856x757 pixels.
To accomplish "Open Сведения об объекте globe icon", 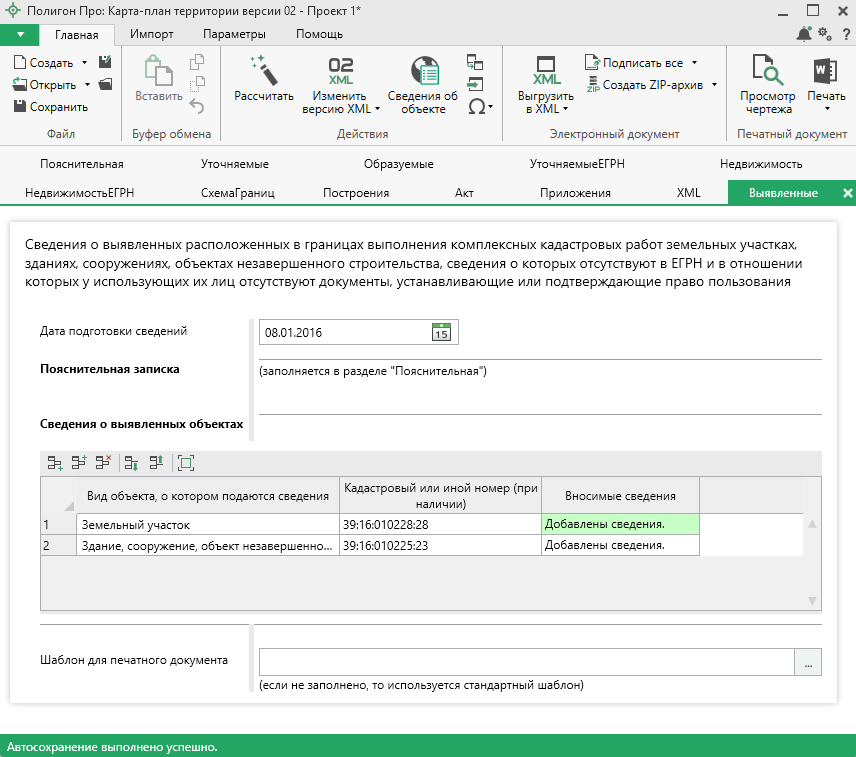I will (426, 71).
